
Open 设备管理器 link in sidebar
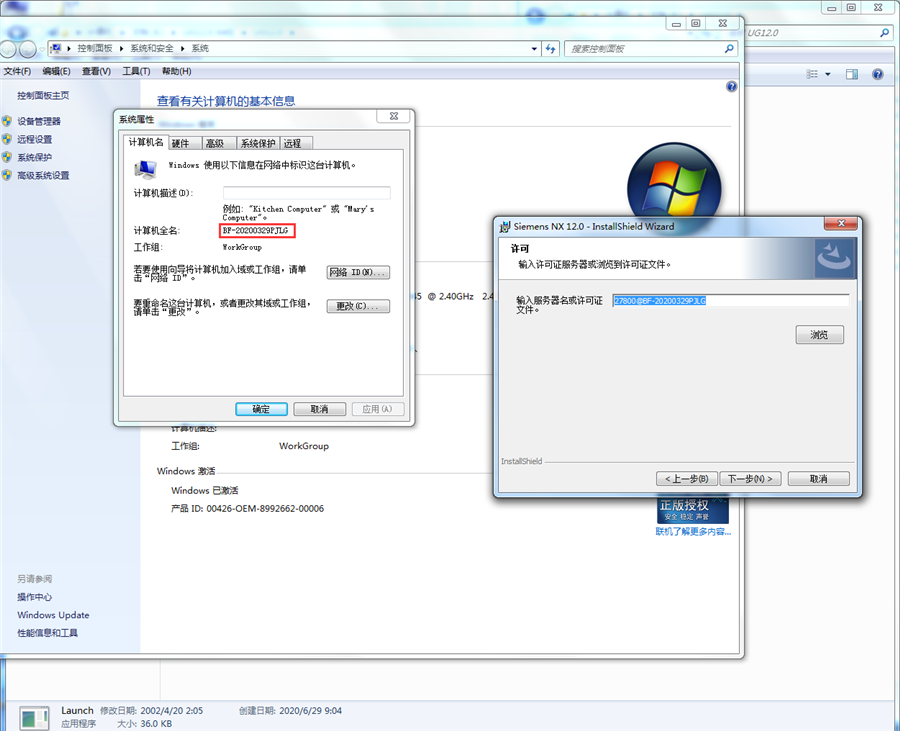click(x=39, y=121)
